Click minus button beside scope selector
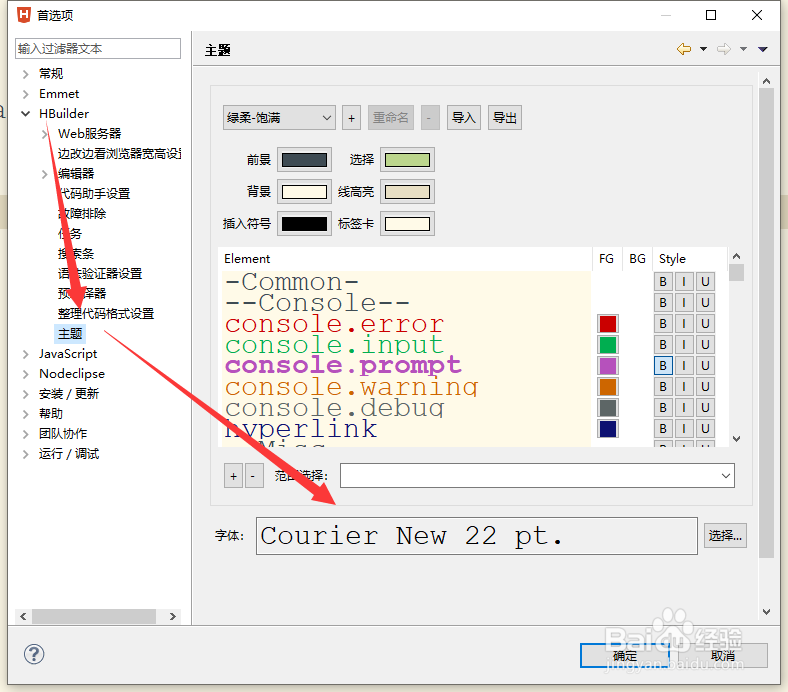 253,476
